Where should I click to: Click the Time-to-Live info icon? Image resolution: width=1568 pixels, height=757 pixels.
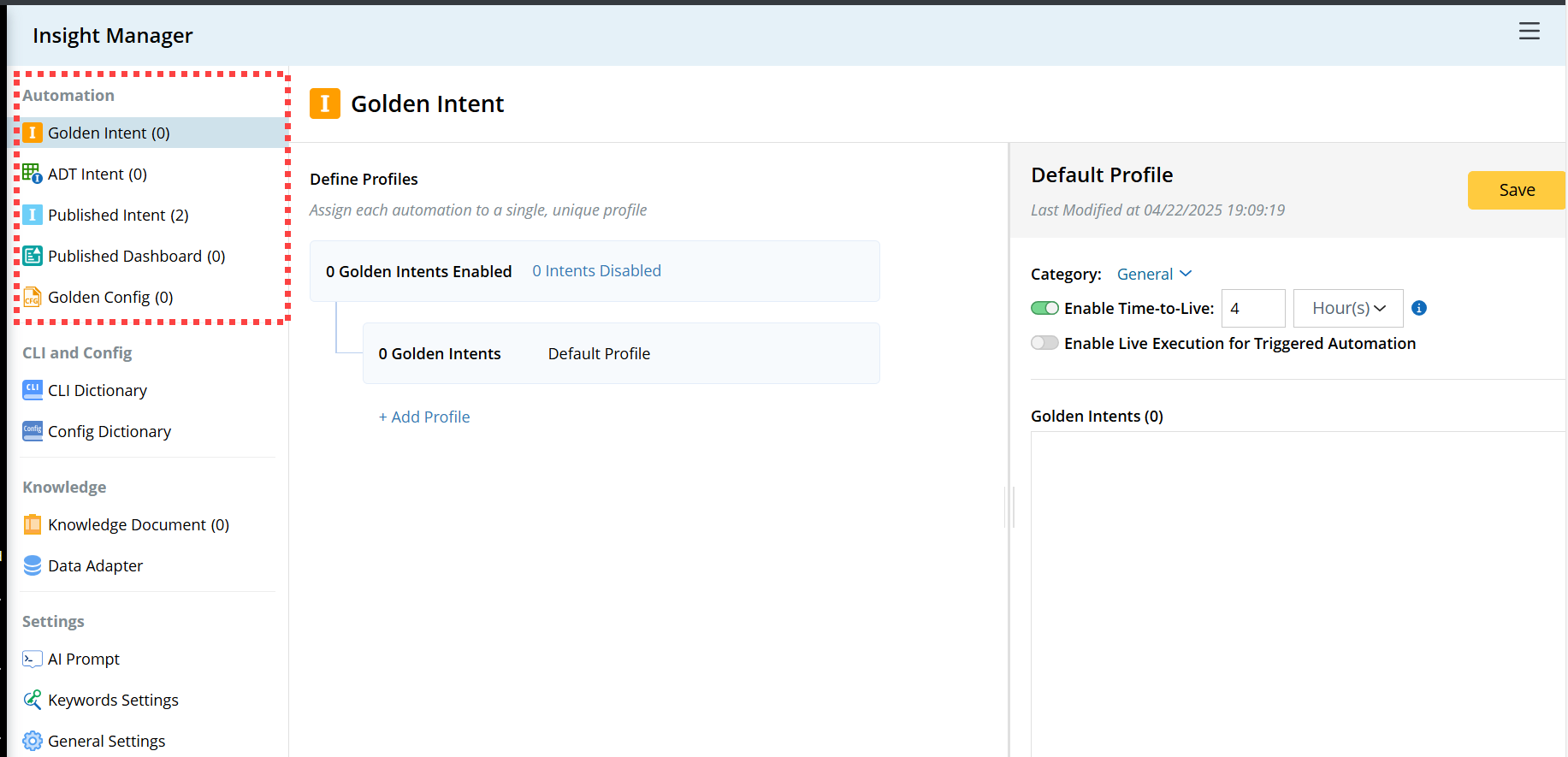click(x=1419, y=308)
